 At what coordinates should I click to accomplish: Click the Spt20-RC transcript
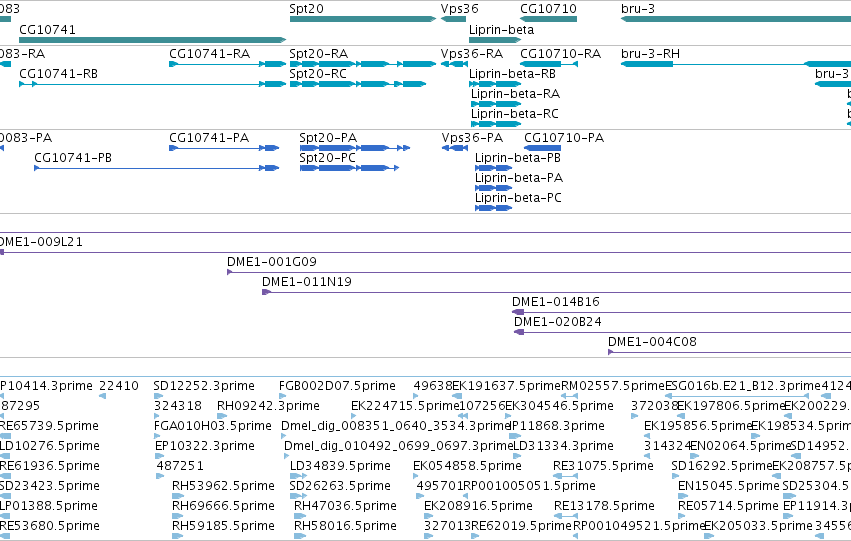tap(358, 84)
